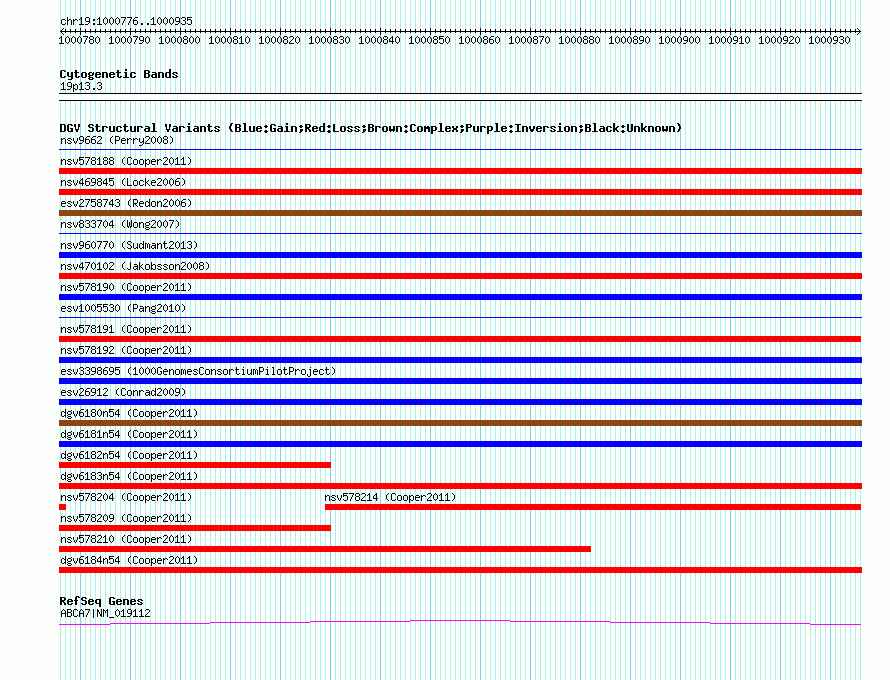Click the 19p13.3 band label

[81, 86]
